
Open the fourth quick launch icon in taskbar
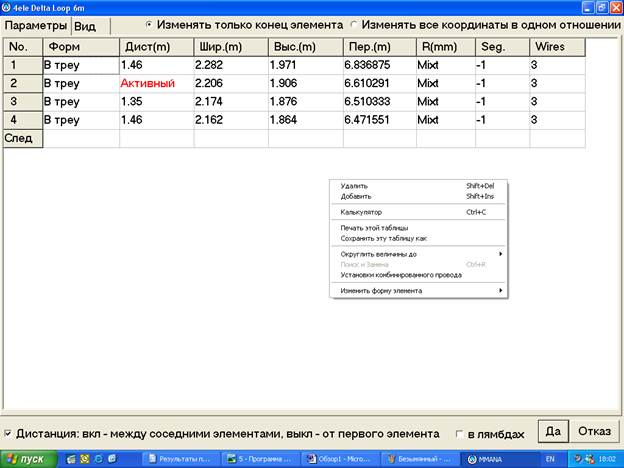click(x=112, y=459)
